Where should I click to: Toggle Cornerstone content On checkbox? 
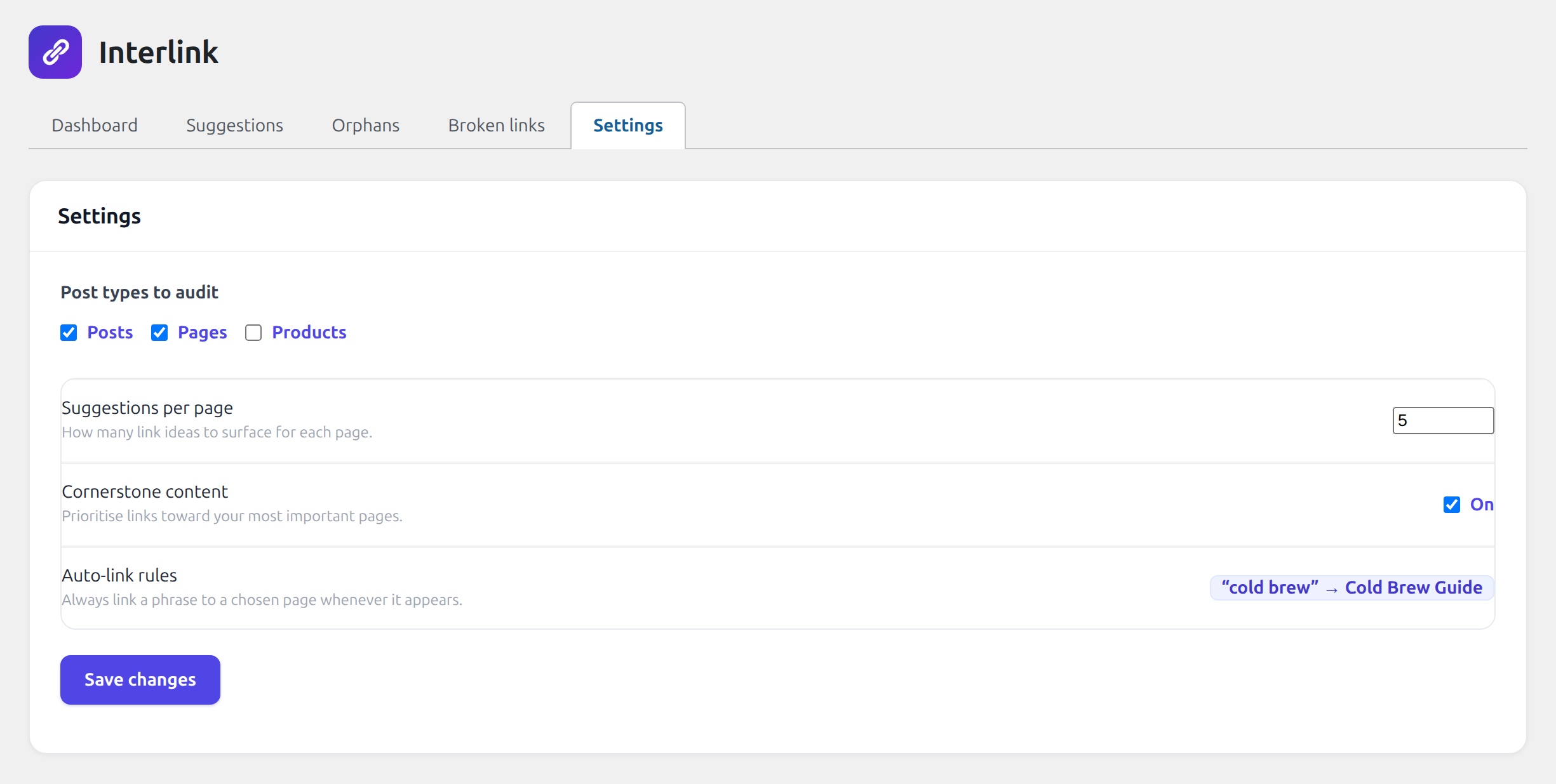pos(1452,505)
